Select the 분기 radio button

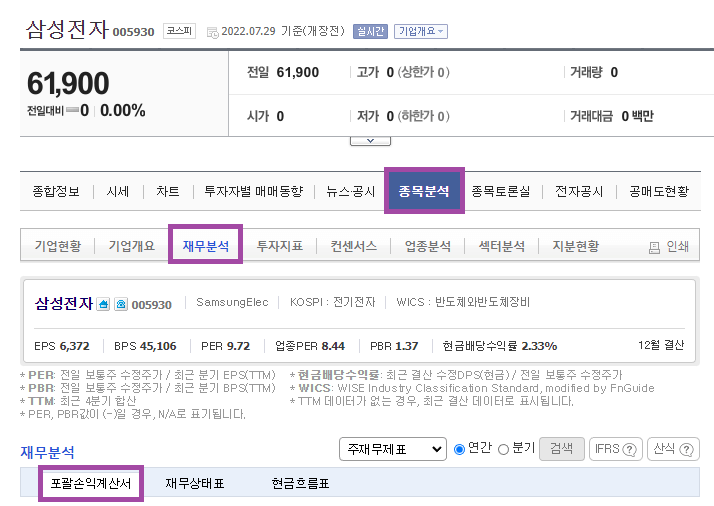(x=503, y=450)
